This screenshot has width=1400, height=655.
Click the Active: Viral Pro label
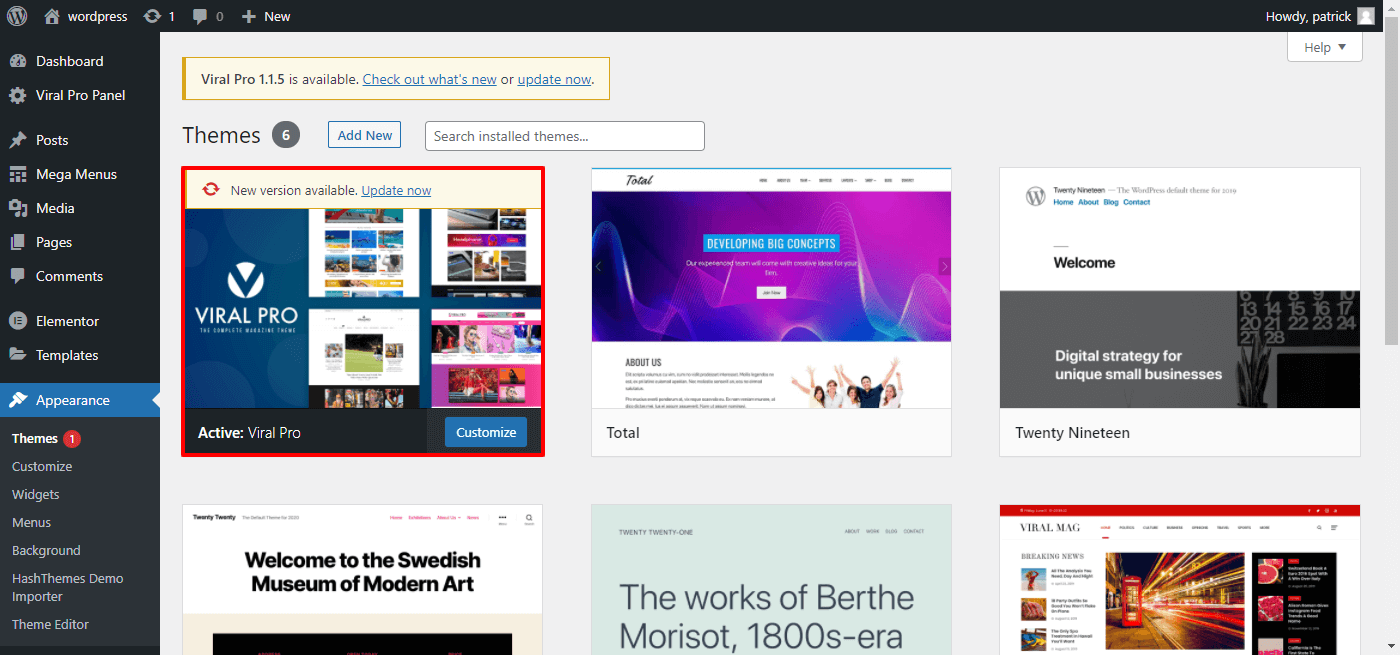pyautogui.click(x=249, y=433)
